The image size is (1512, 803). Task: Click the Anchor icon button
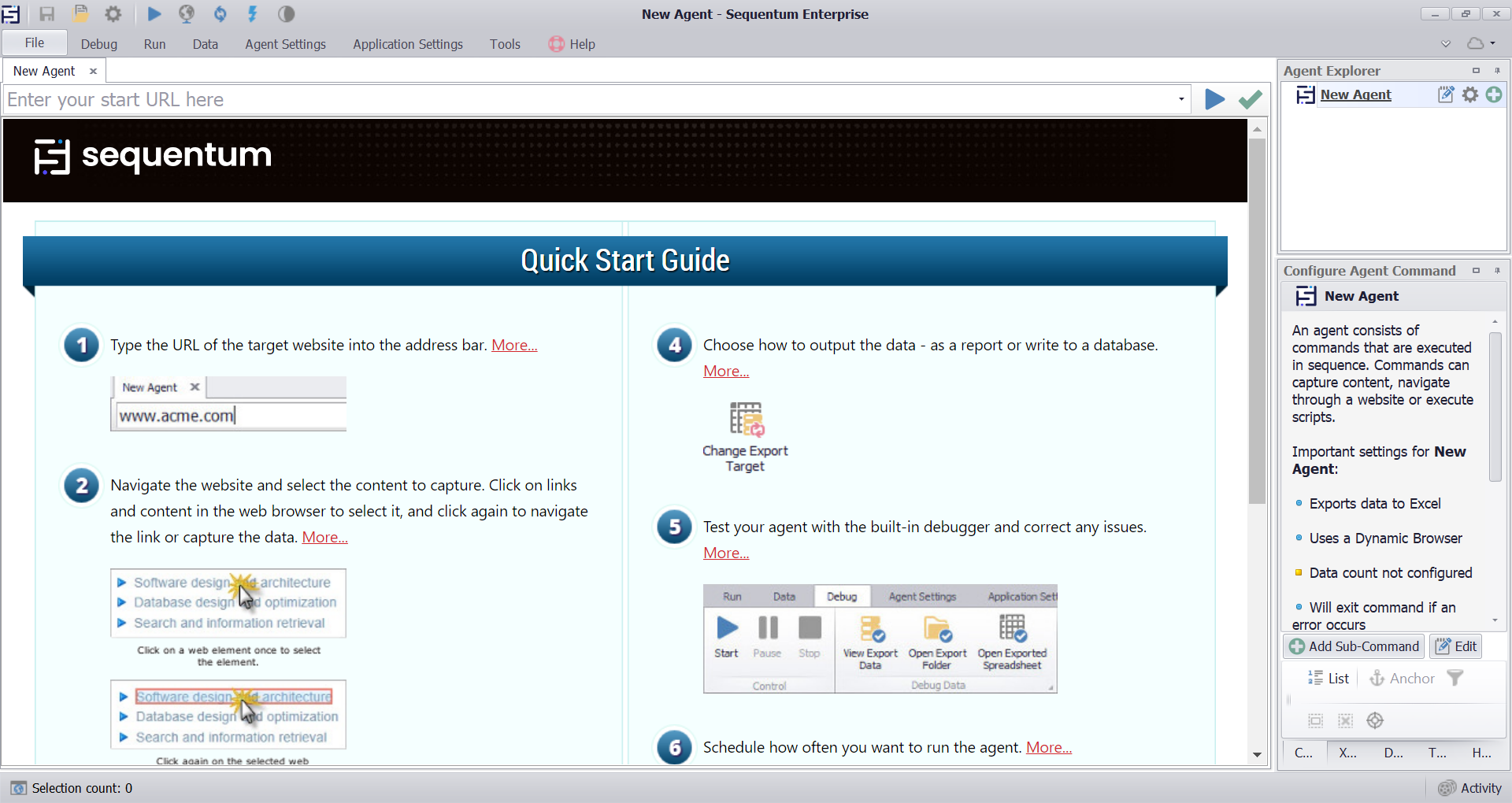tap(1403, 678)
